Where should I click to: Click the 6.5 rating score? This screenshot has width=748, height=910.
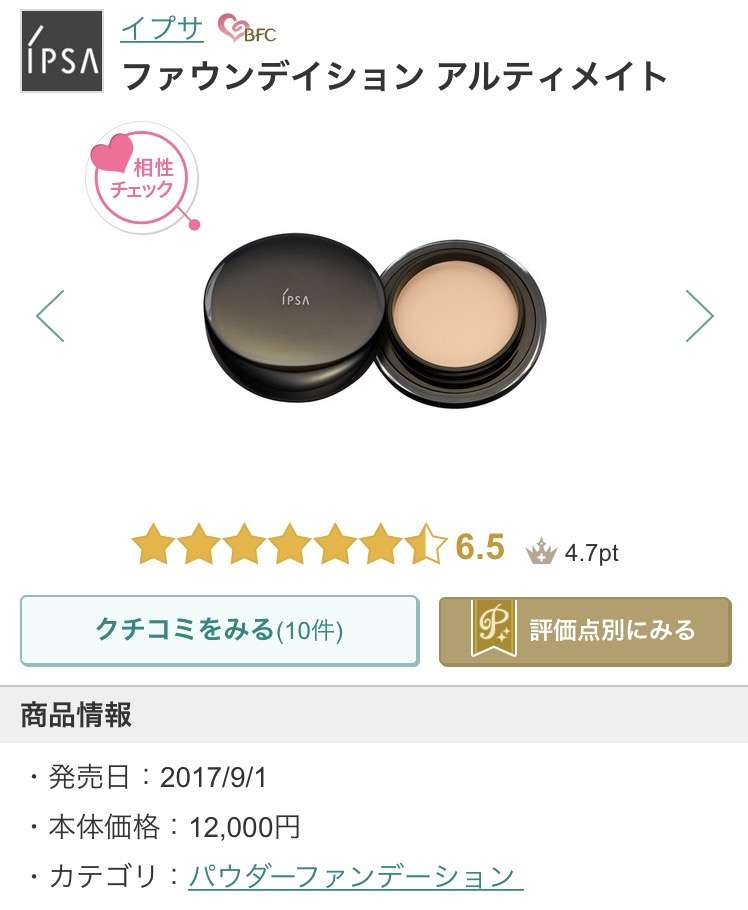coord(480,547)
